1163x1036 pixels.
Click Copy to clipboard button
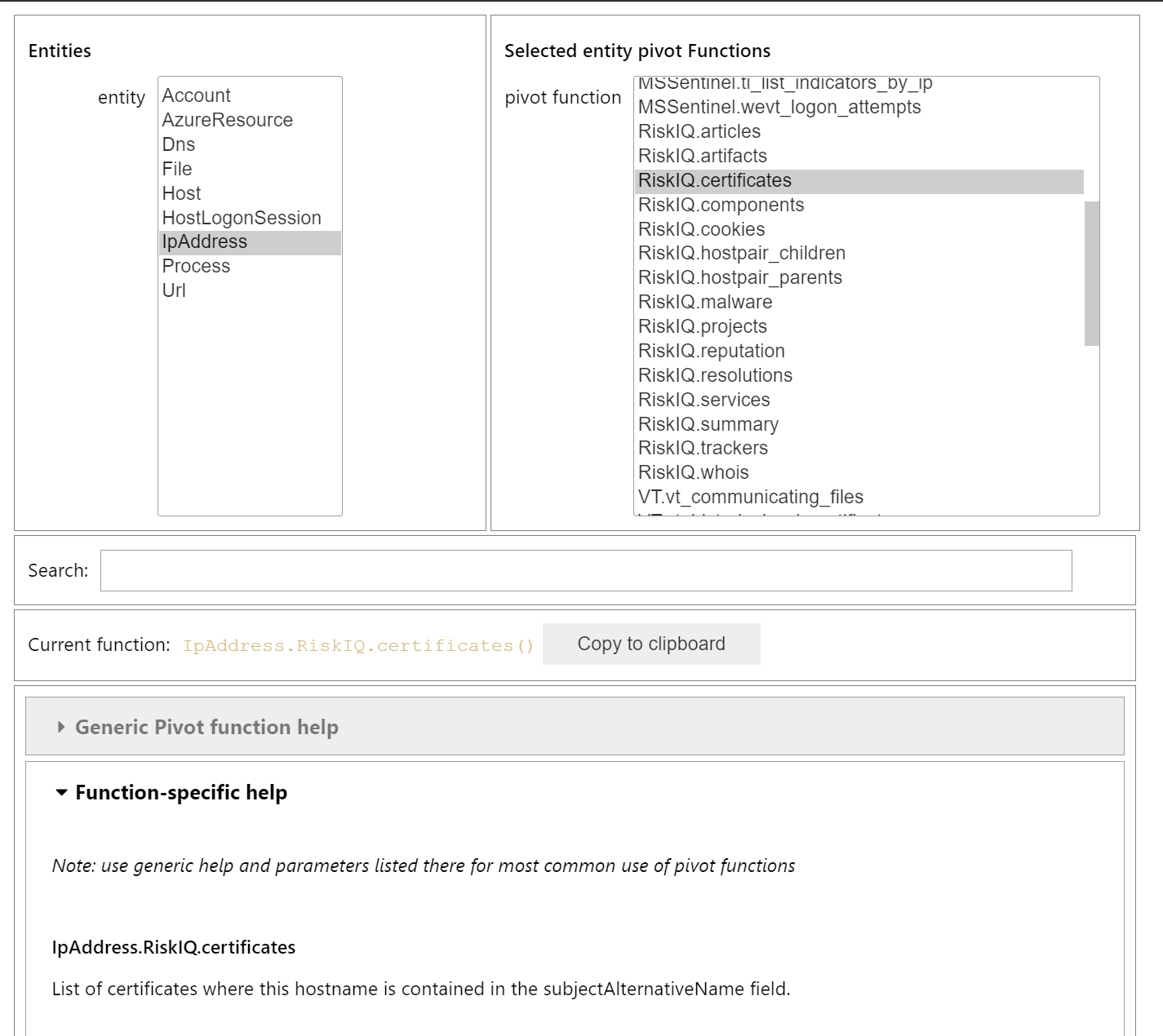pos(651,644)
